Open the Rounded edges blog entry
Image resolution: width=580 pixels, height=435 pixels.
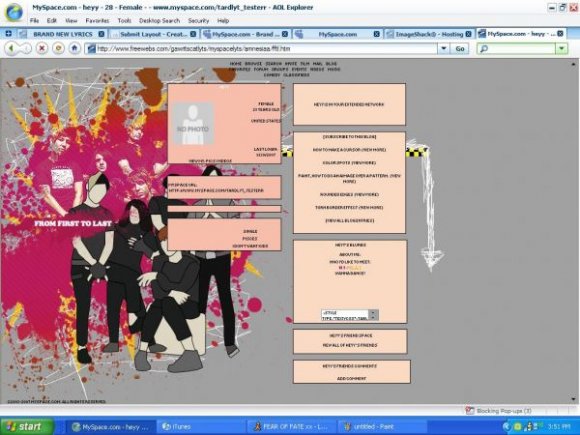tap(349, 195)
